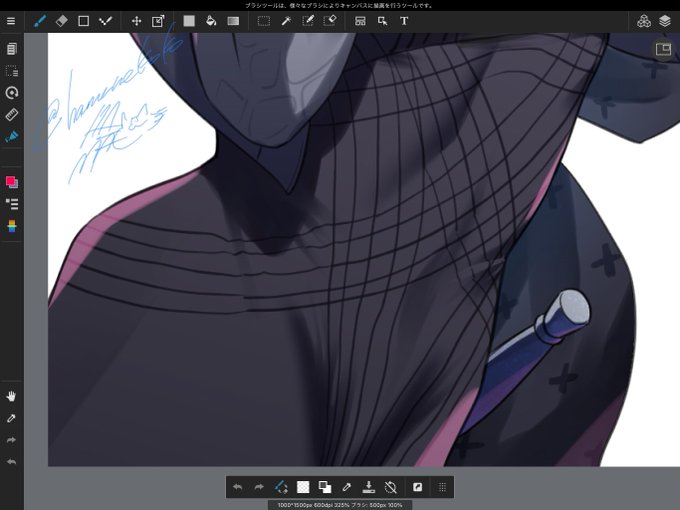Select the Hand pan tool in sidebar
This screenshot has width=680, height=510.
tap(12, 396)
